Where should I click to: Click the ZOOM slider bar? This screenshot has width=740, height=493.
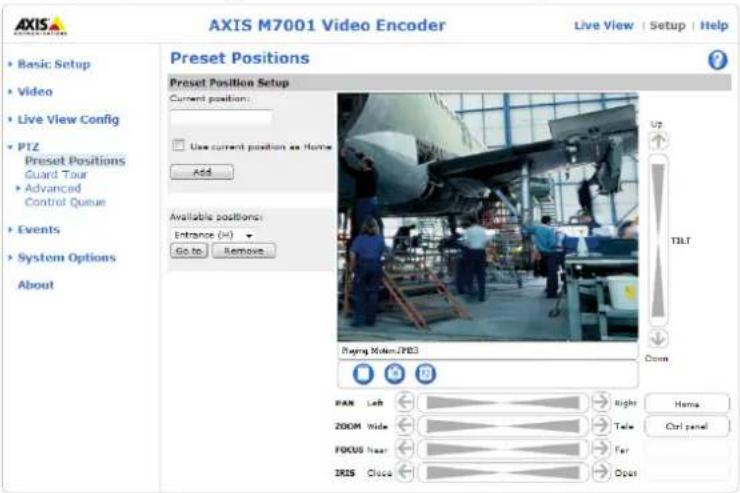(503, 426)
